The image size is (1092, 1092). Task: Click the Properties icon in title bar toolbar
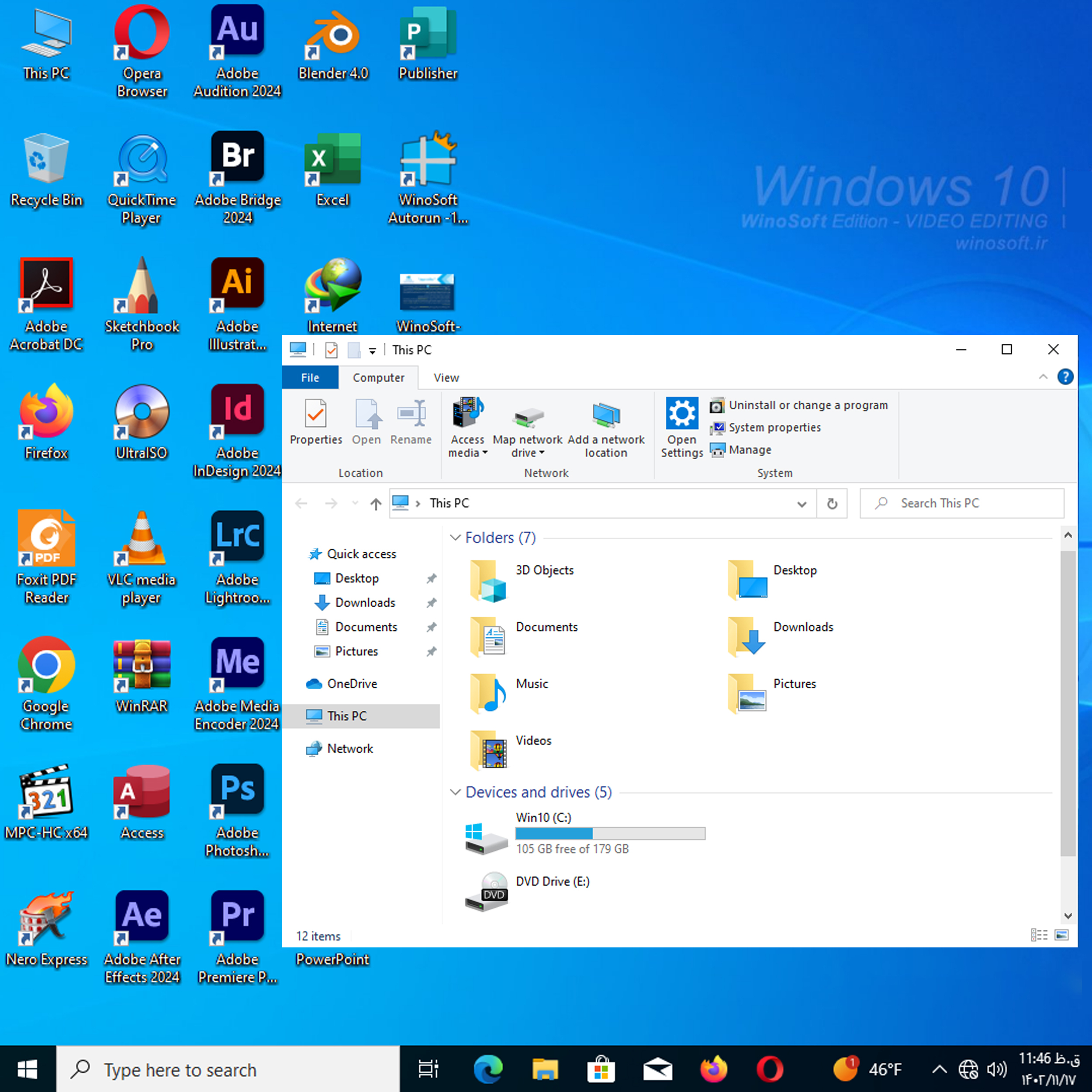pyautogui.click(x=331, y=350)
